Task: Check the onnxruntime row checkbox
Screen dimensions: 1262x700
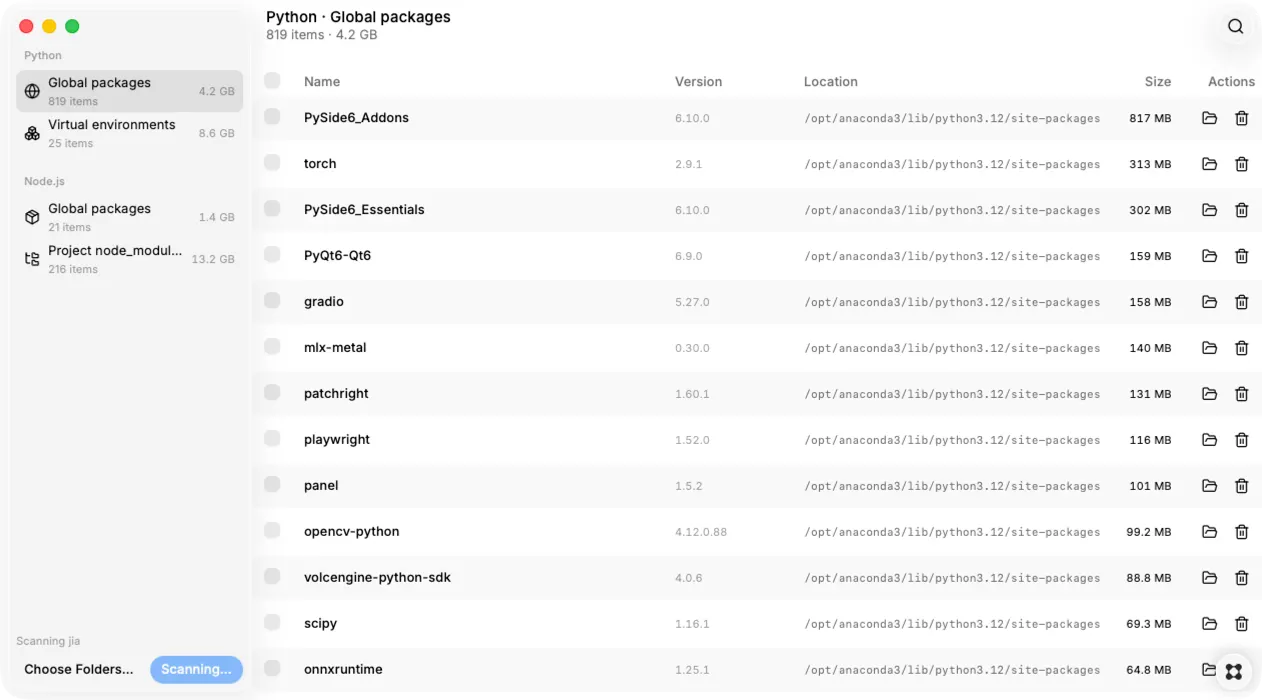Action: point(272,668)
